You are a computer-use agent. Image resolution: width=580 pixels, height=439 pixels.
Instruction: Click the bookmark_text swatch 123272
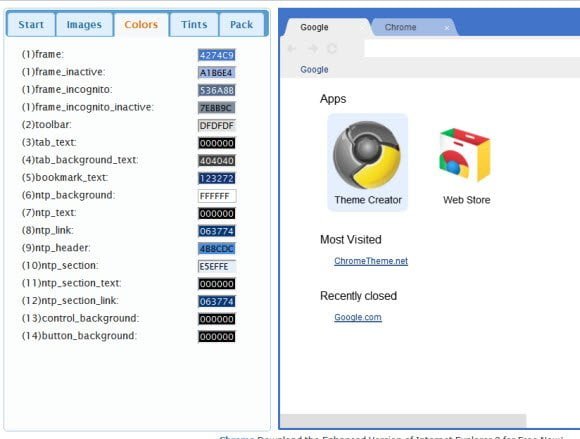[217, 178]
